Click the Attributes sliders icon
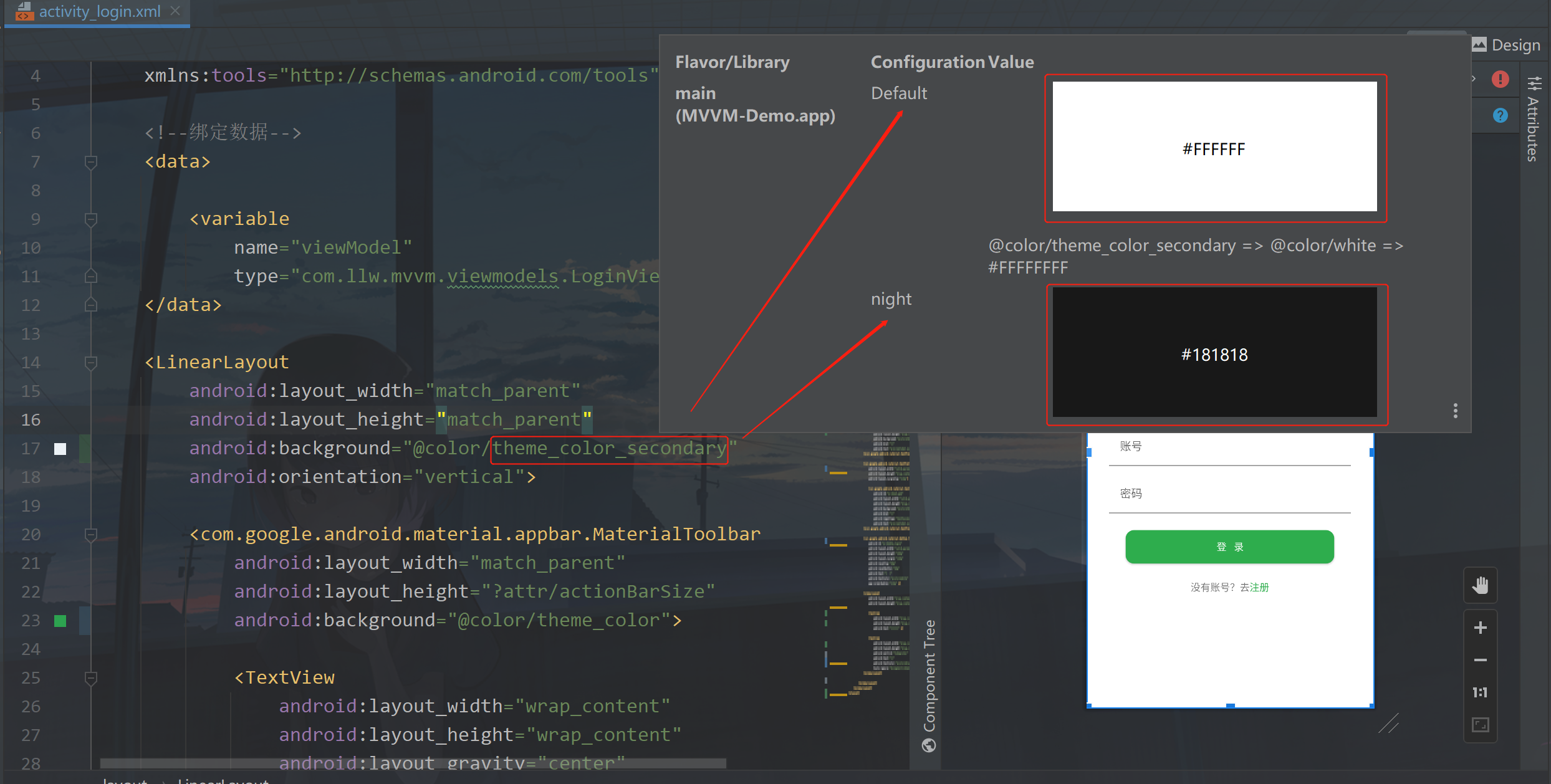This screenshot has height=784, width=1551. pos(1534,84)
